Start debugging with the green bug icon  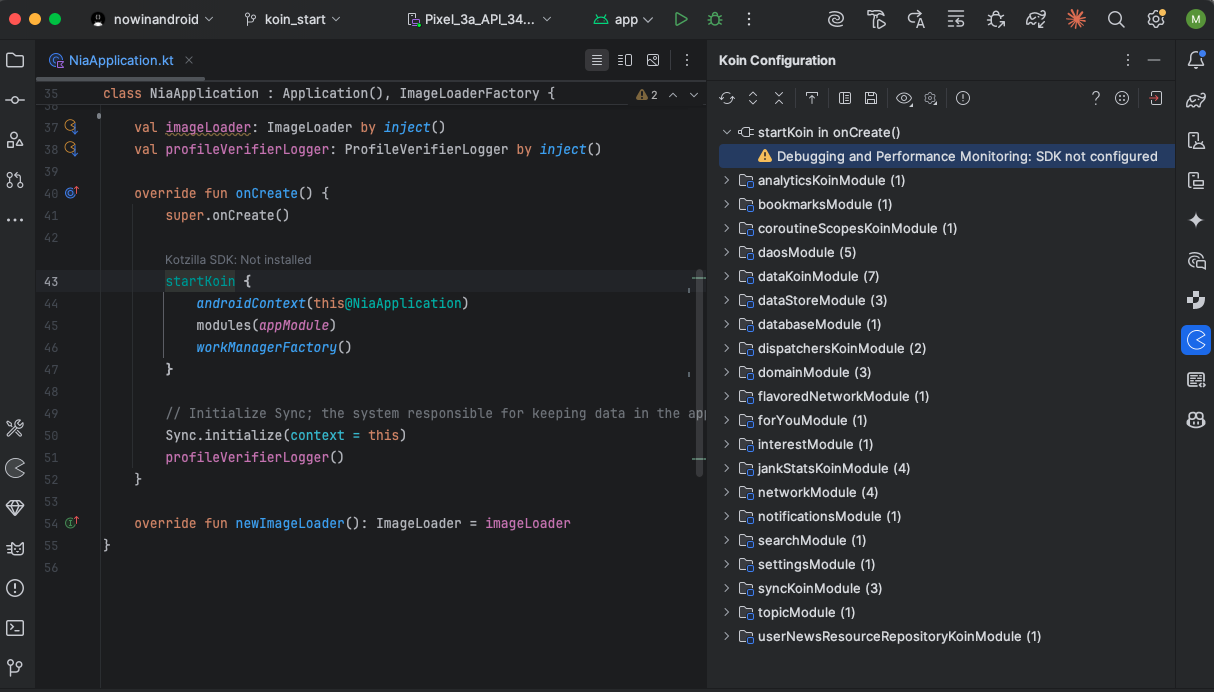tap(714, 19)
